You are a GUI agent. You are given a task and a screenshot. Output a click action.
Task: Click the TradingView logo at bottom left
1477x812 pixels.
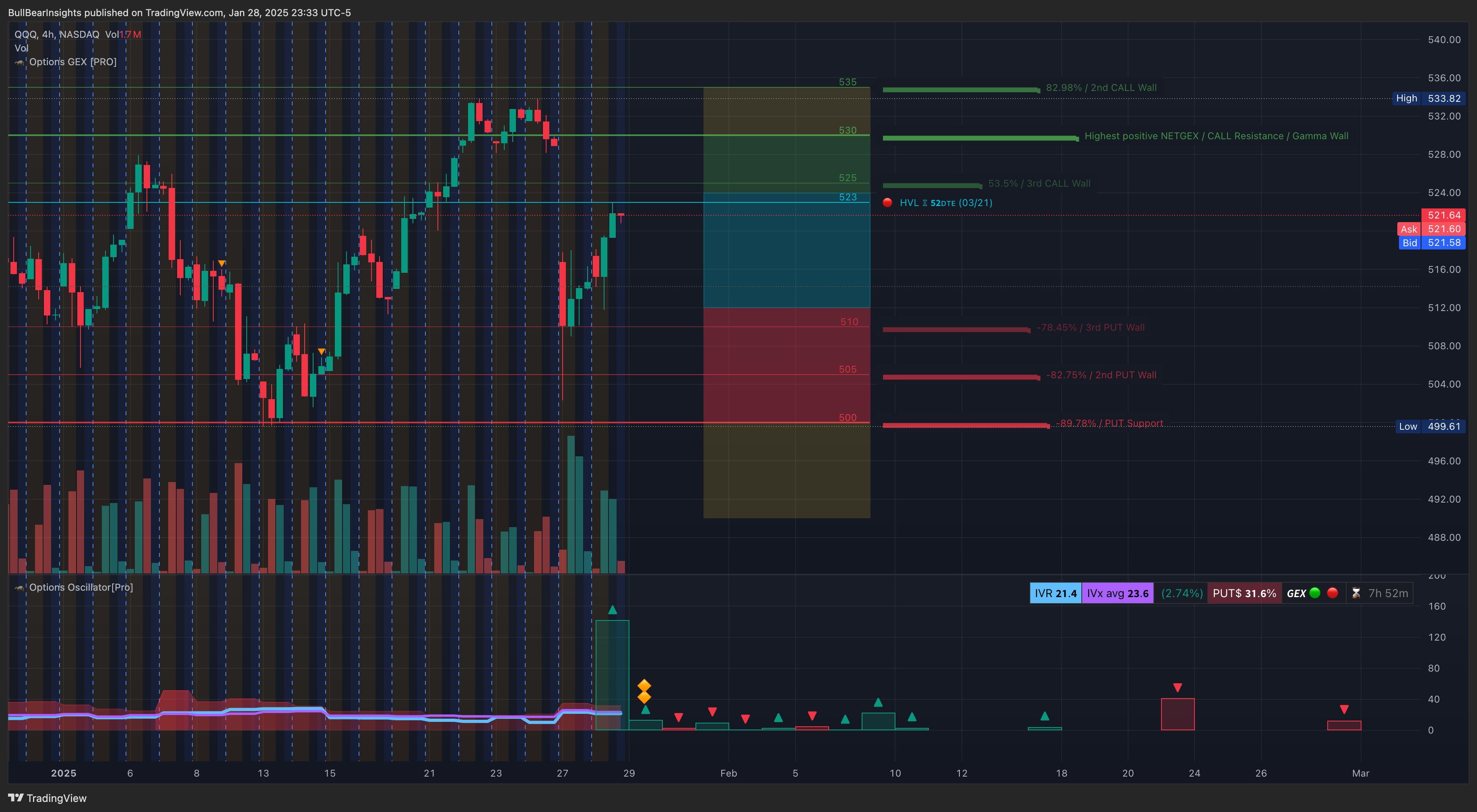coord(47,798)
